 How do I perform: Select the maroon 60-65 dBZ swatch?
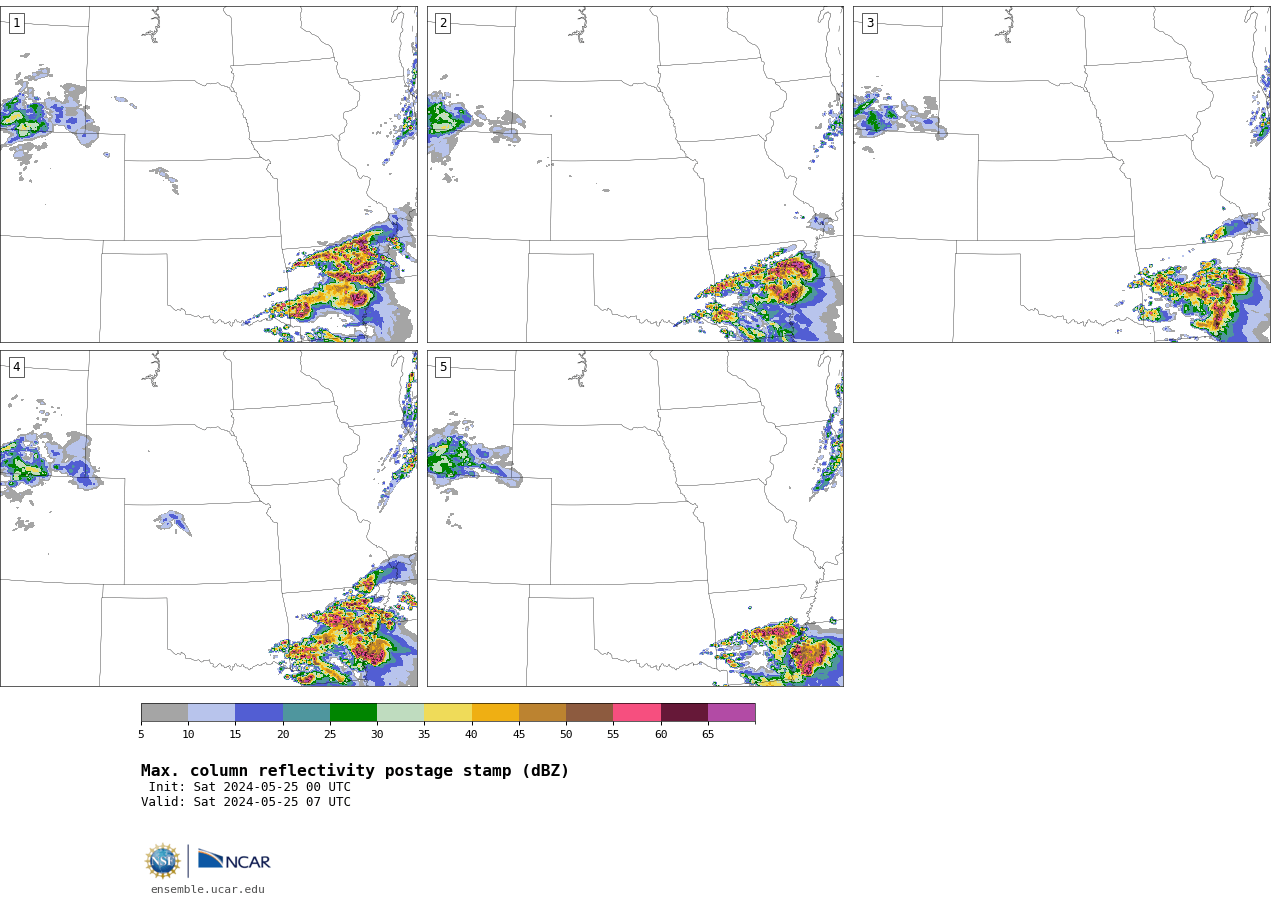tap(684, 713)
